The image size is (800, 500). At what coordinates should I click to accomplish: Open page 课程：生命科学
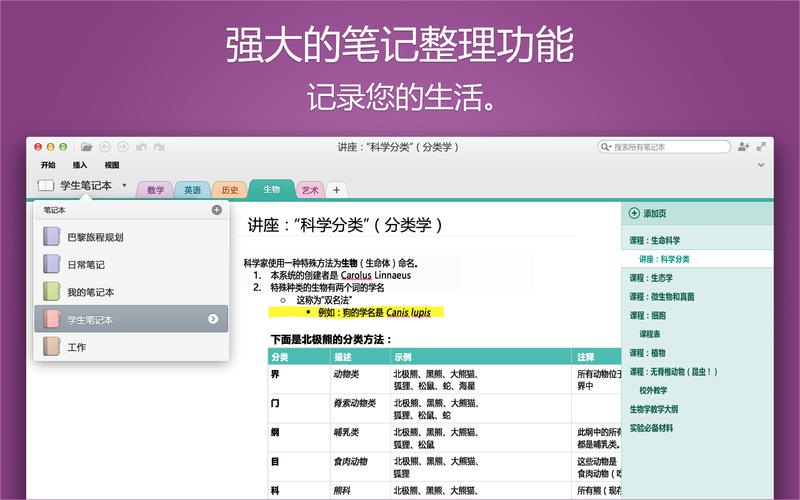point(697,240)
